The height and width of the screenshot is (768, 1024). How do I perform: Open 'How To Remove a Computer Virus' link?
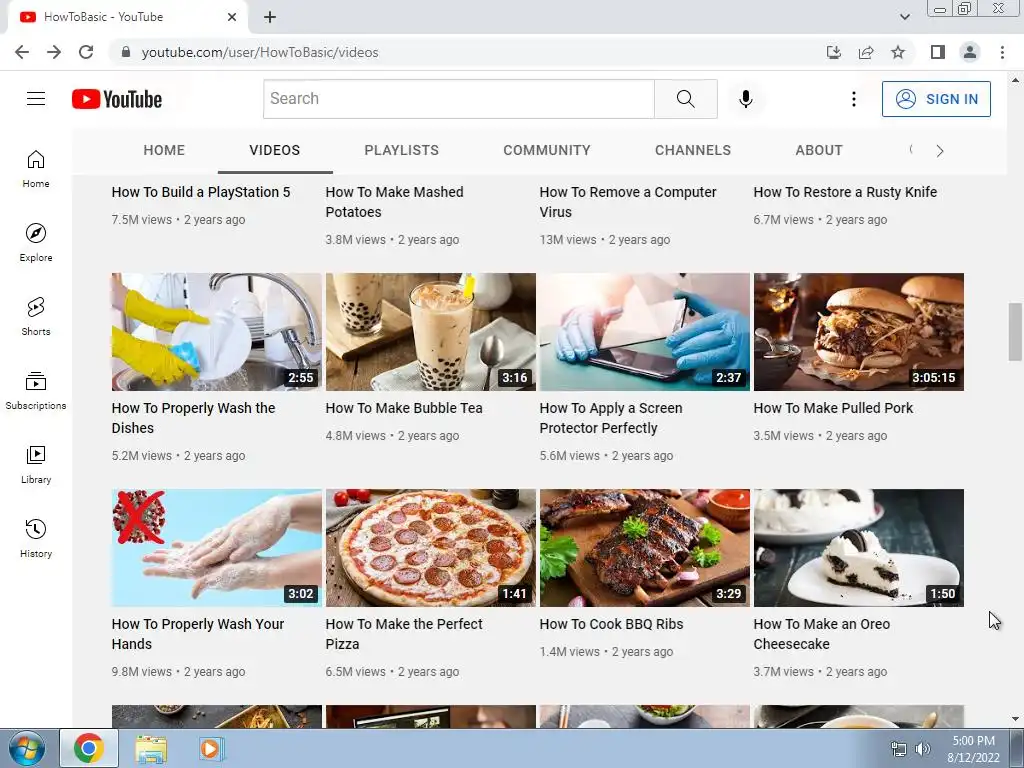coord(628,202)
